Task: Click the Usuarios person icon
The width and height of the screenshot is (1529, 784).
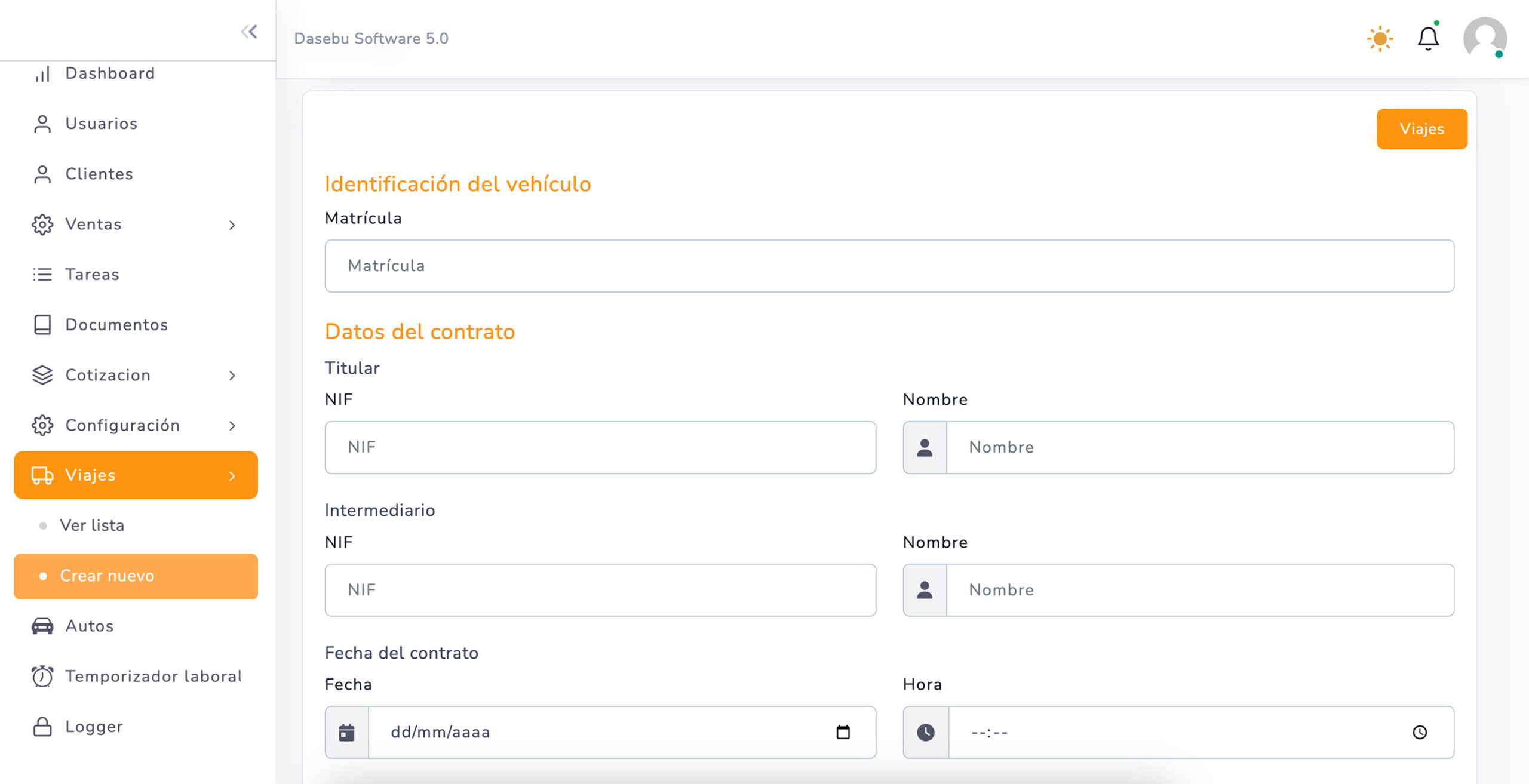Action: pos(42,124)
